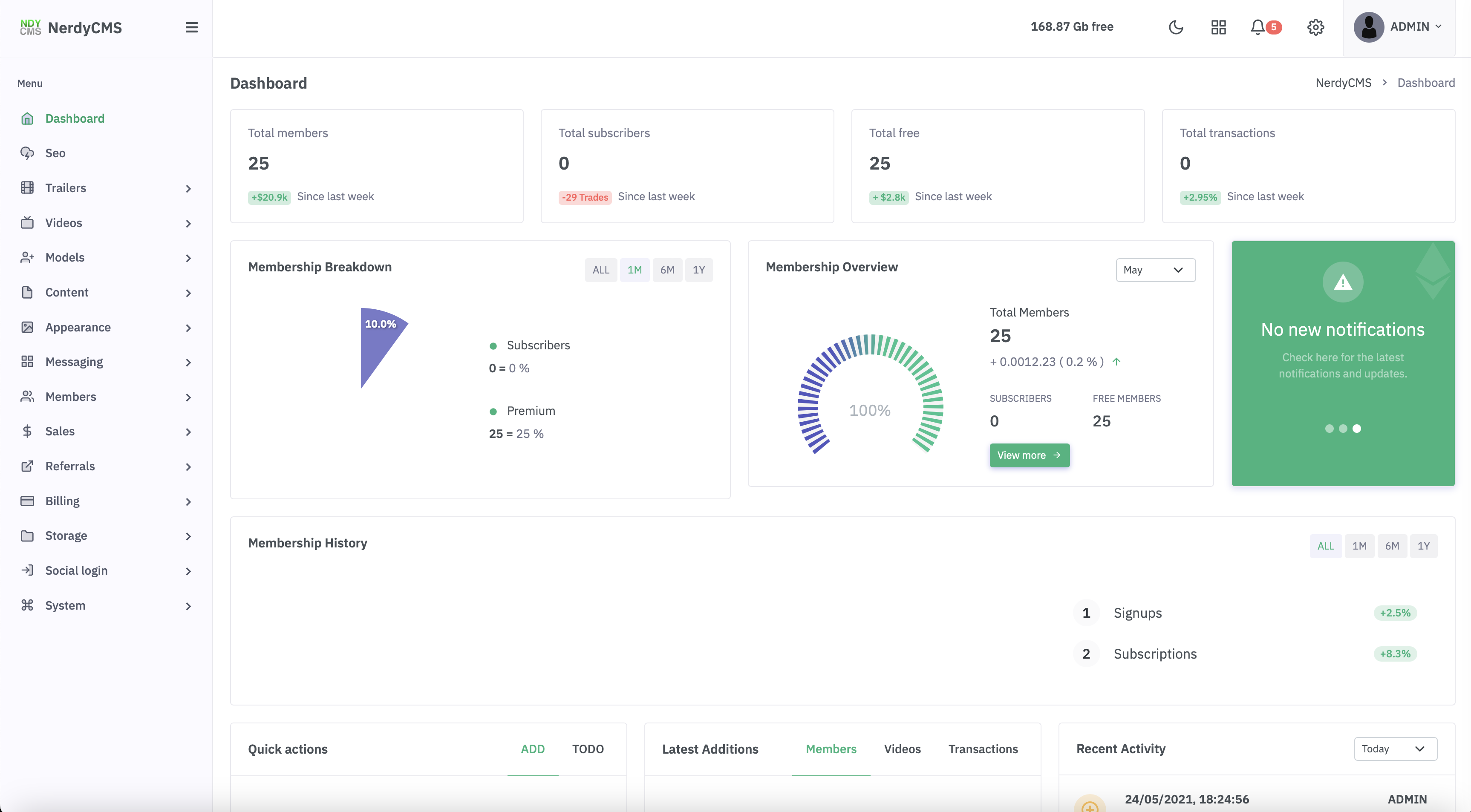Select the second carousel dot in notifications card

point(1343,428)
